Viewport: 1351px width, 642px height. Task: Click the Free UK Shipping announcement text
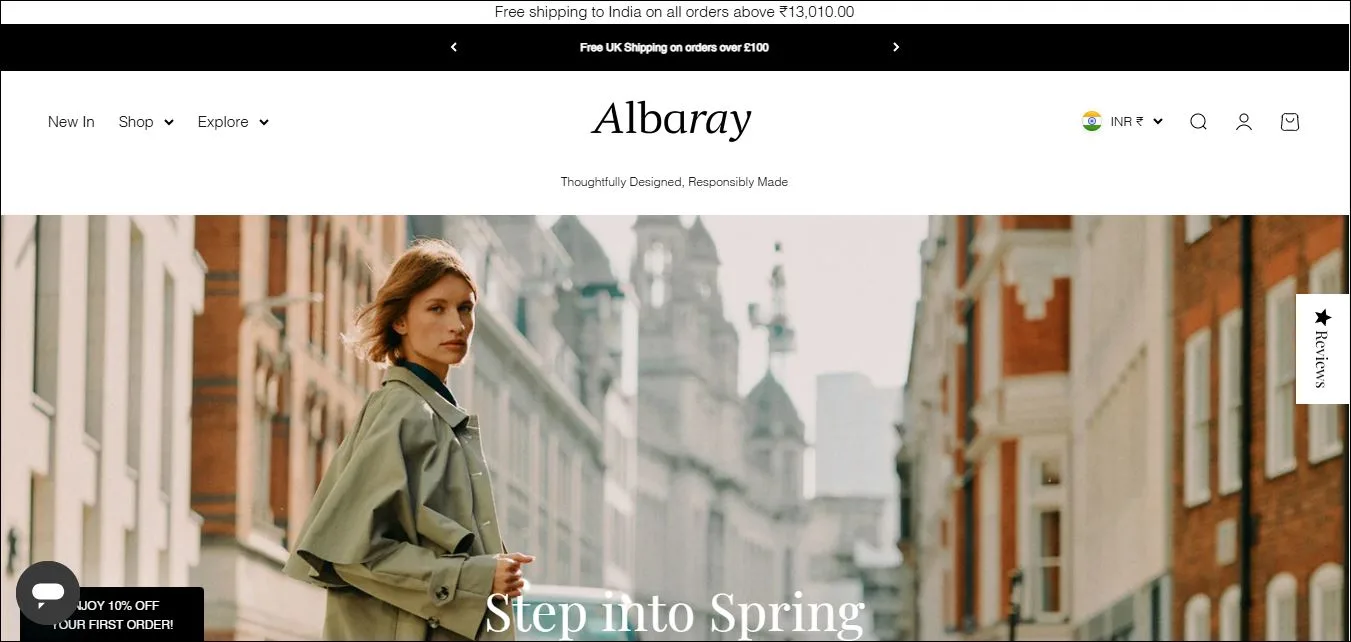[x=674, y=47]
